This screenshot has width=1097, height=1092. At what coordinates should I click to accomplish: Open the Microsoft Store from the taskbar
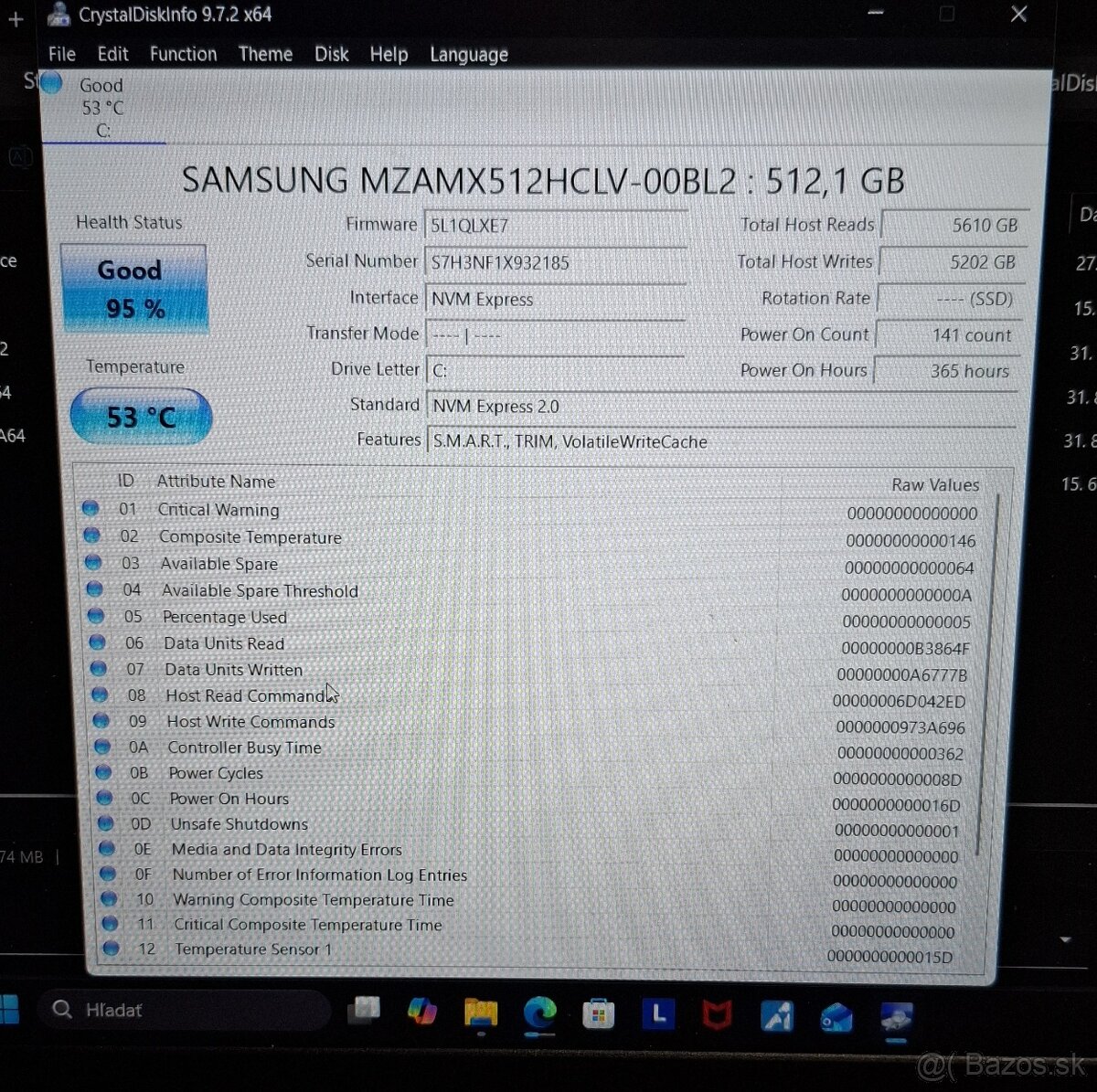(600, 1013)
